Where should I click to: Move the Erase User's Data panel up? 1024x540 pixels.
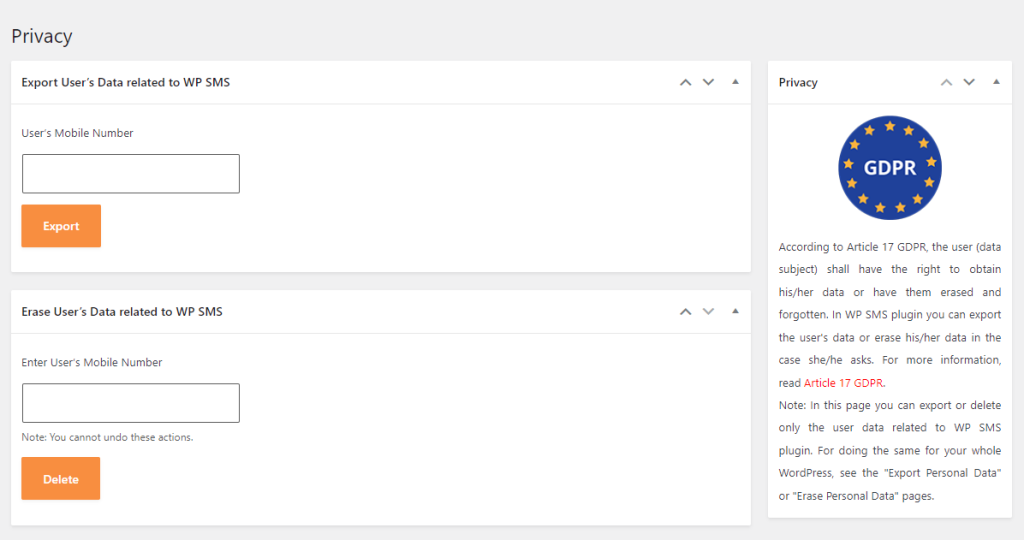685,311
